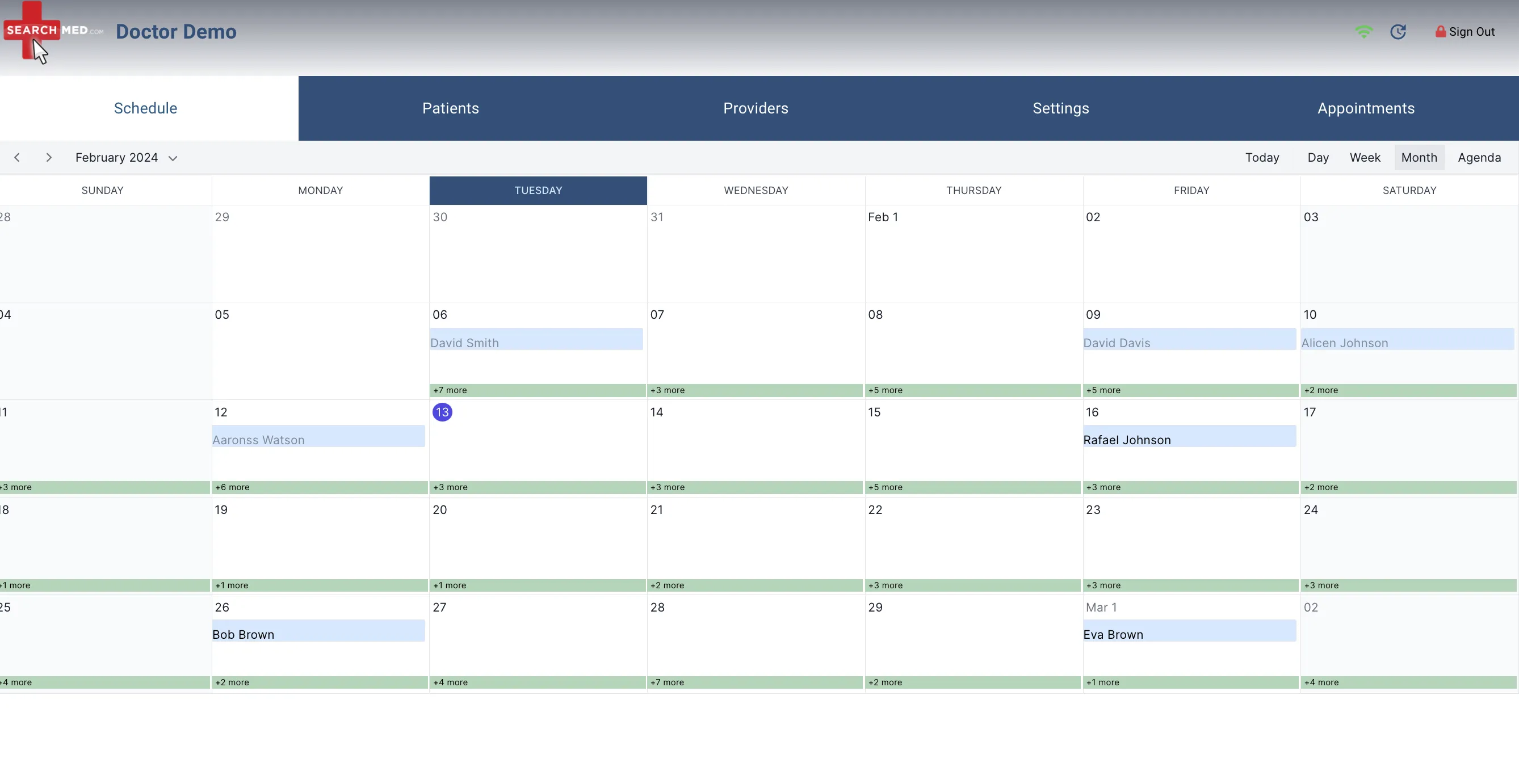Expand +2 more events on Feb 26
1519x784 pixels.
(x=320, y=682)
